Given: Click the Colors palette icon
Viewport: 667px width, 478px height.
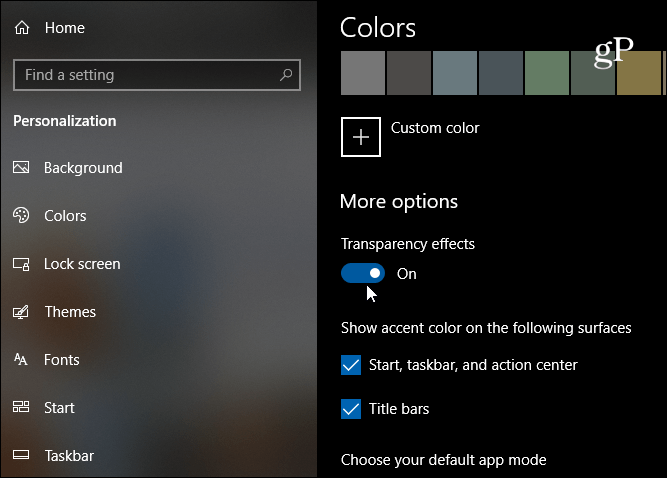Looking at the screenshot, I should point(21,215).
